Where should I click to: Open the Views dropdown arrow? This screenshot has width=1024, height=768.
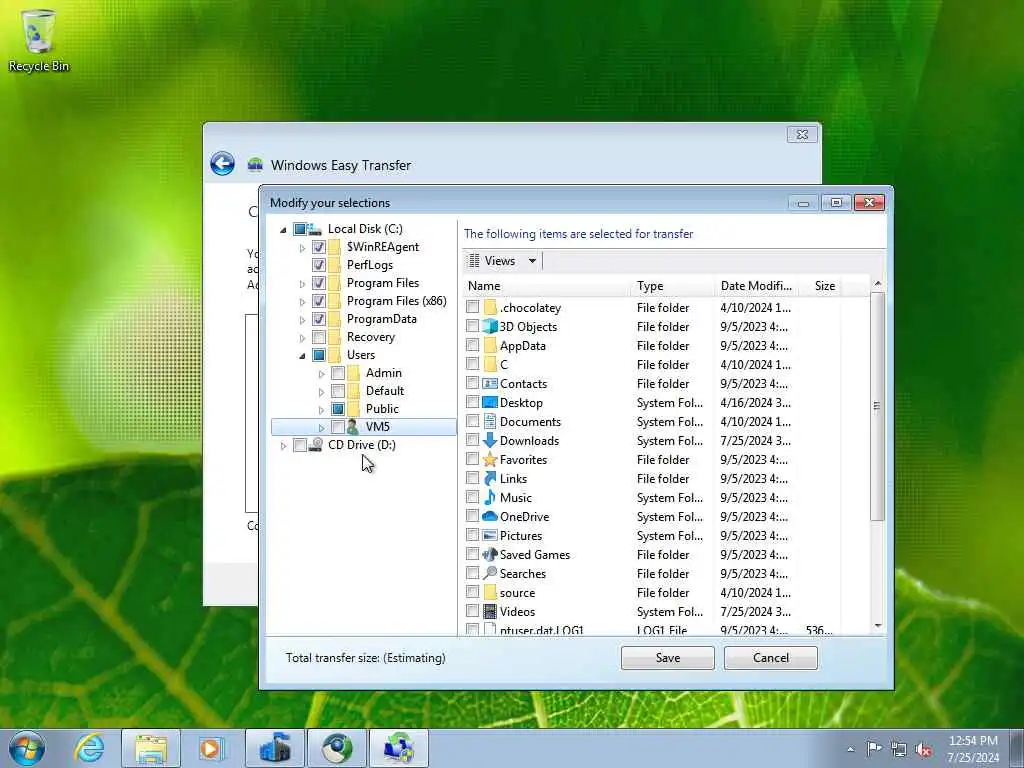click(532, 261)
